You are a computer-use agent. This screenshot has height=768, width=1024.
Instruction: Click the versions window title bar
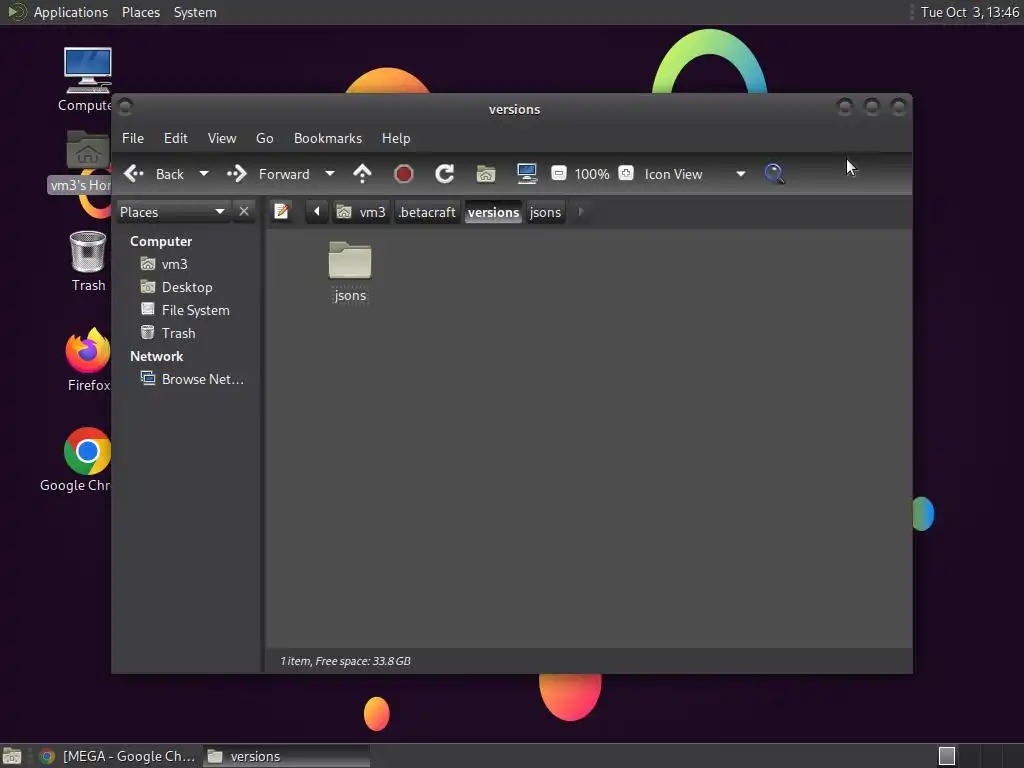[x=514, y=110]
